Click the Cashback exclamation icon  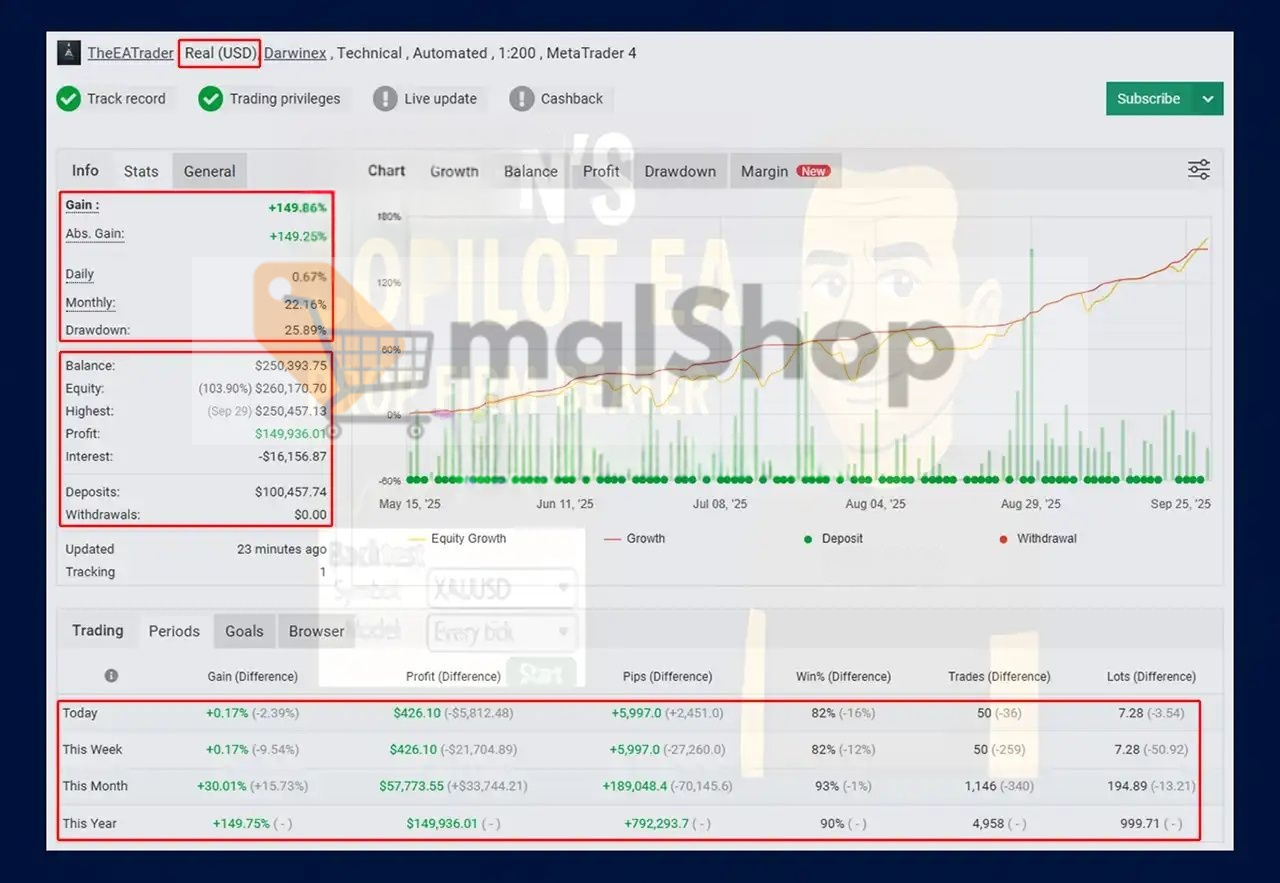coord(521,99)
